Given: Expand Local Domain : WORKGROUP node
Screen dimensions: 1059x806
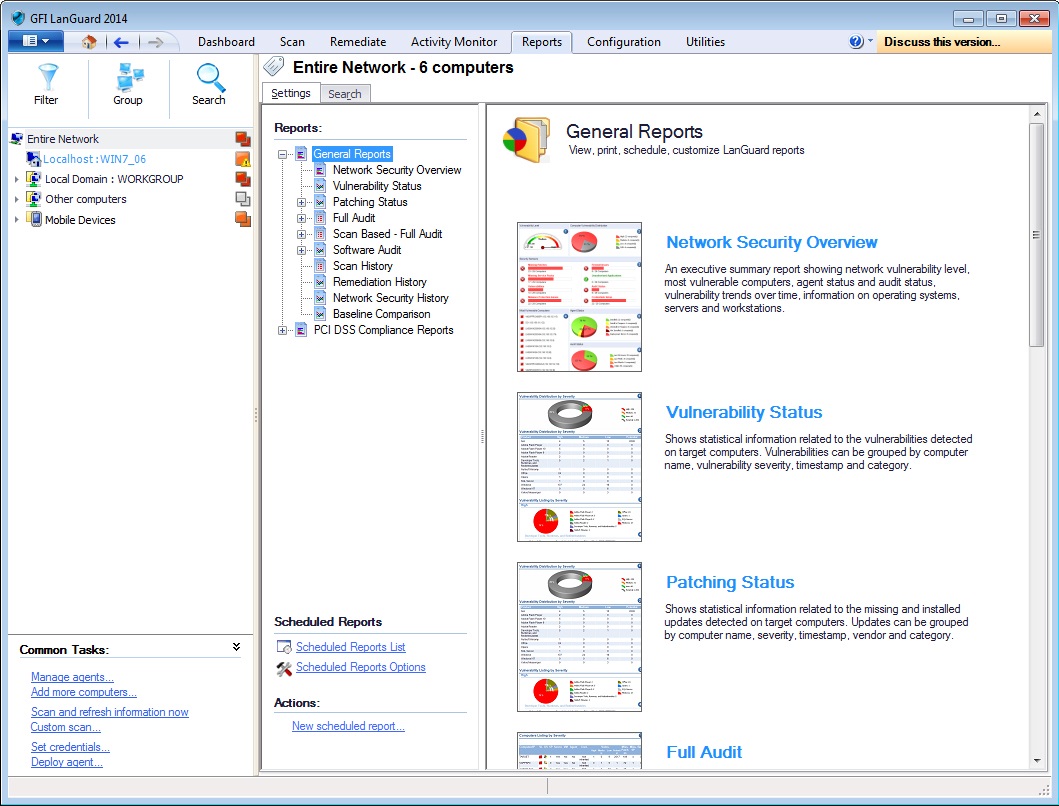Looking at the screenshot, I should tap(17, 179).
